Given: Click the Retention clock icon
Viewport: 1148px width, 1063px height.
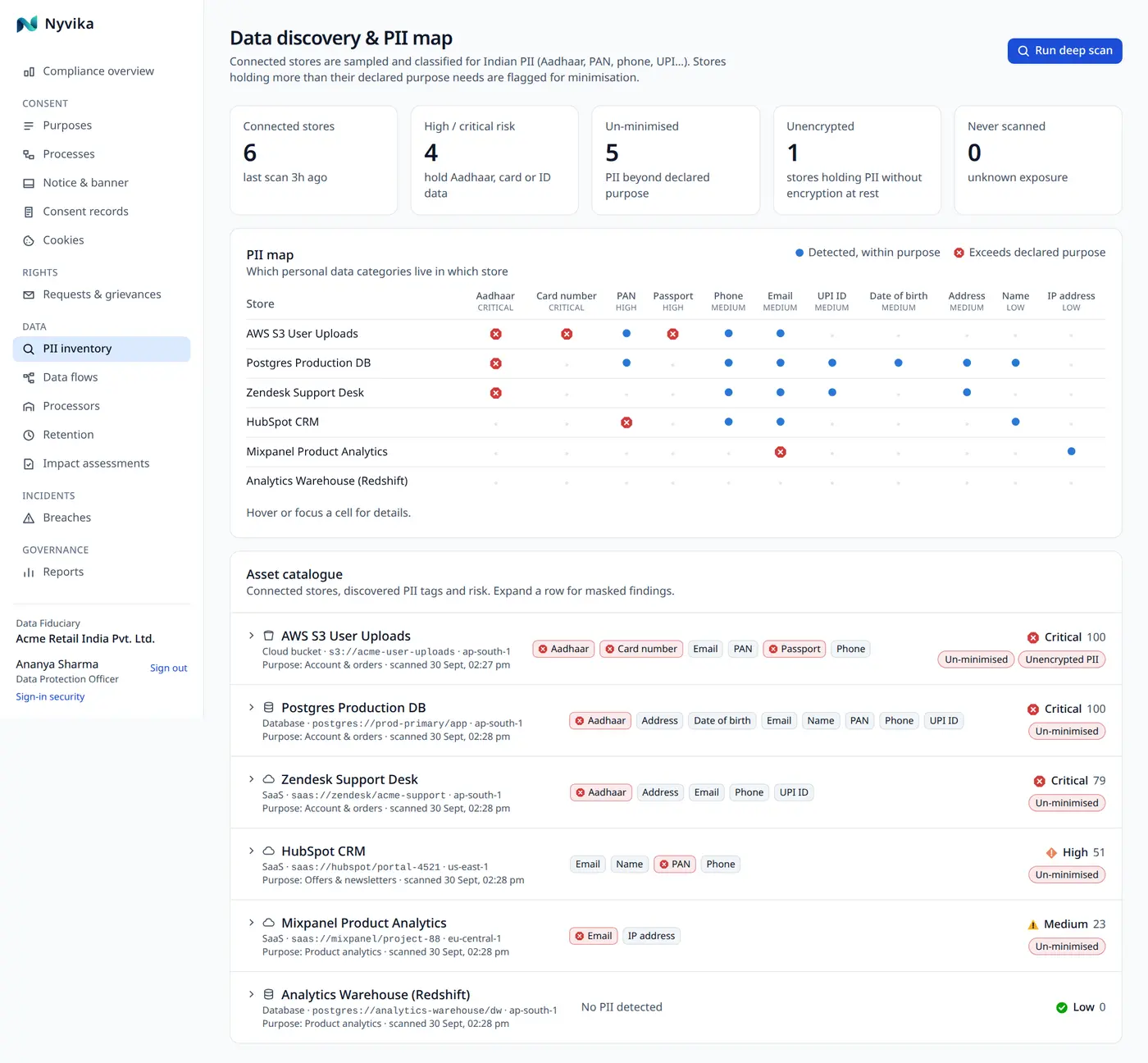Looking at the screenshot, I should point(29,435).
